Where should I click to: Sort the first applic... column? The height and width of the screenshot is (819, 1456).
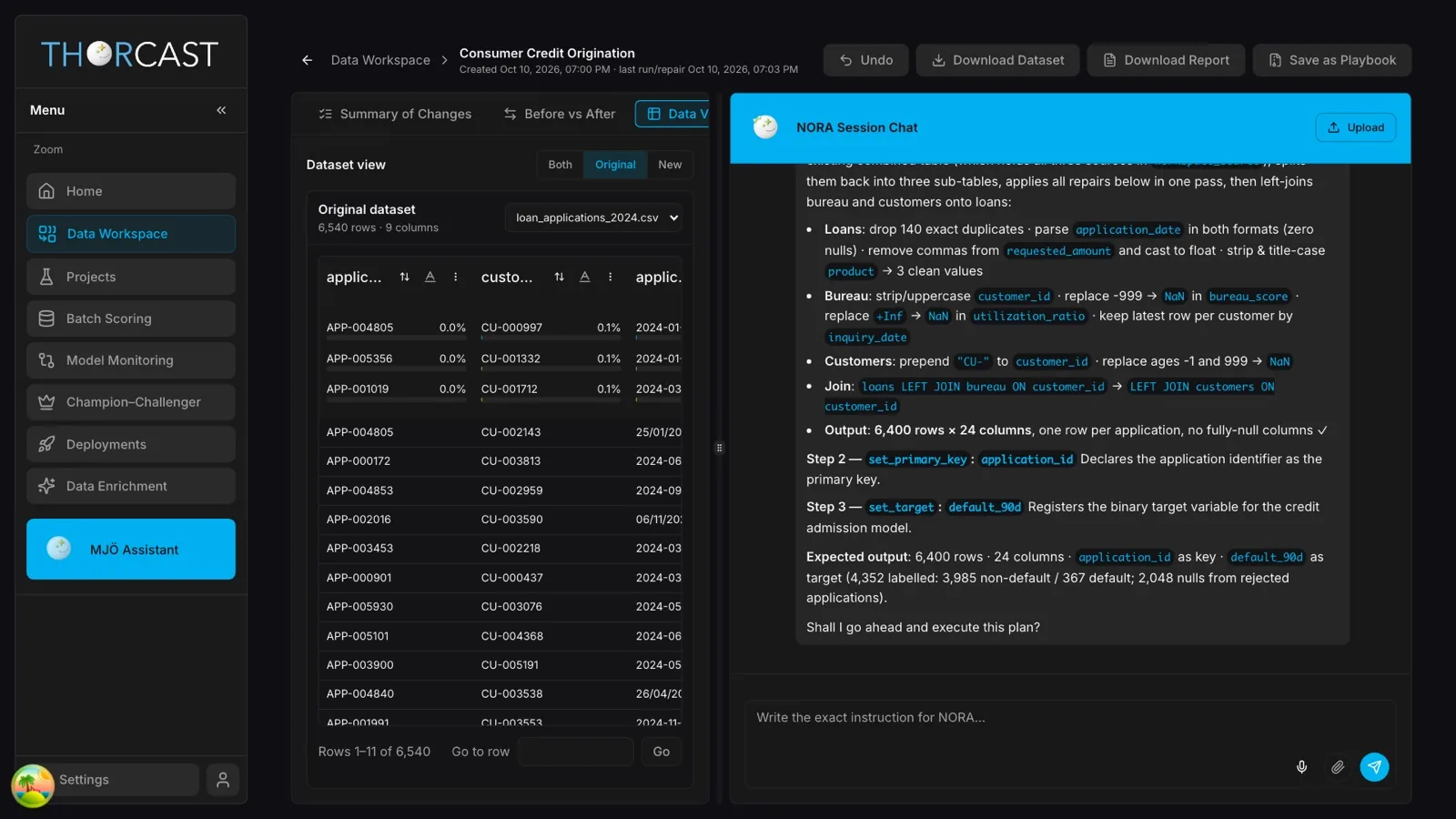click(x=404, y=277)
